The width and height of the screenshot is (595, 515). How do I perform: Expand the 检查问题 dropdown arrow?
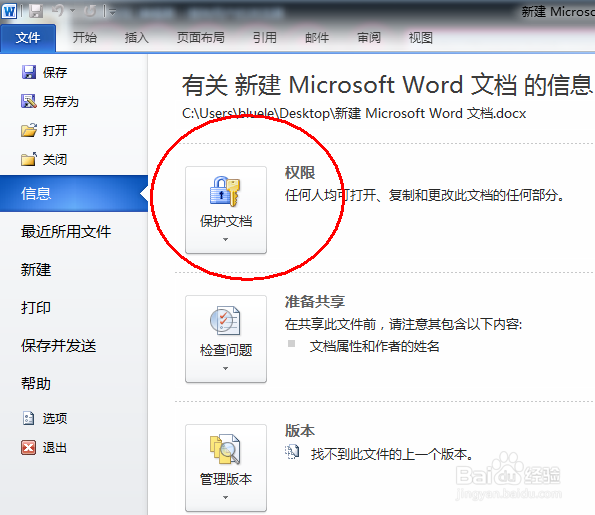point(225,369)
